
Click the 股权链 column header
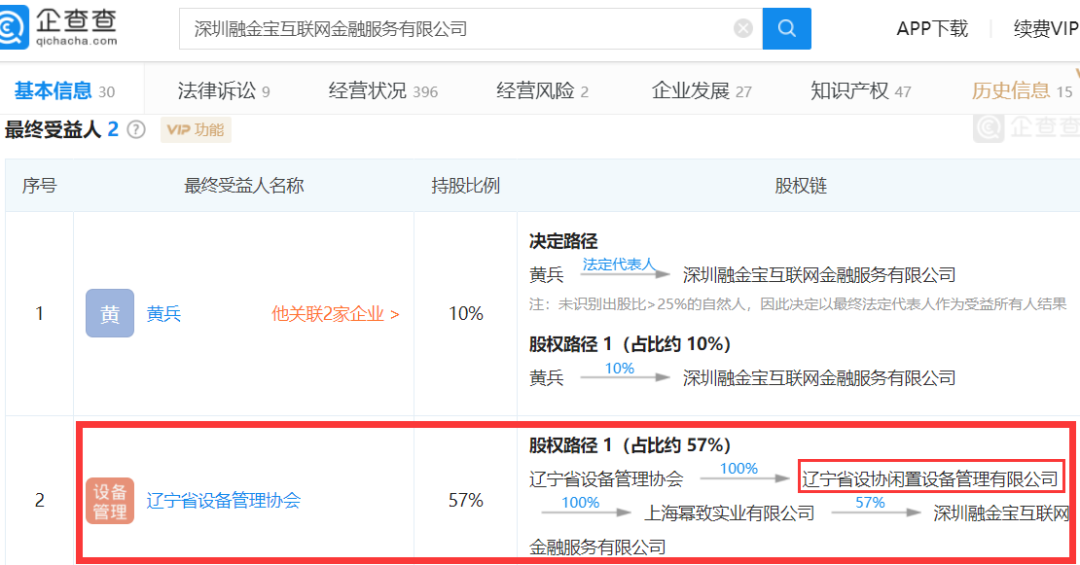tap(800, 185)
